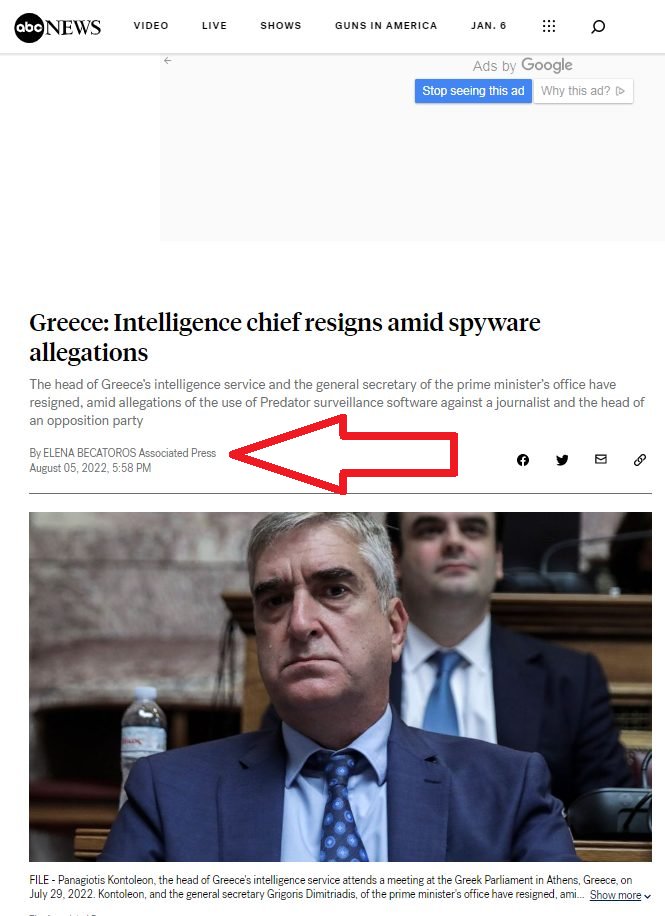Click the Kontoleon article photo
Screen dimensions: 665x916
tap(340, 687)
